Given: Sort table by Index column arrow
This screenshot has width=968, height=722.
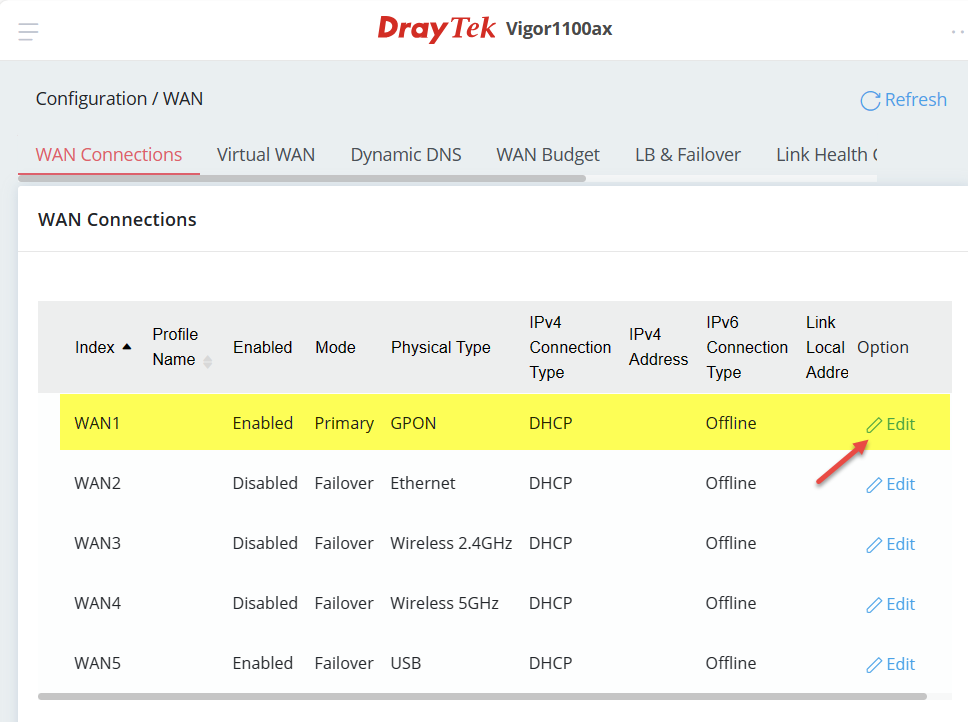Looking at the screenshot, I should pos(127,347).
